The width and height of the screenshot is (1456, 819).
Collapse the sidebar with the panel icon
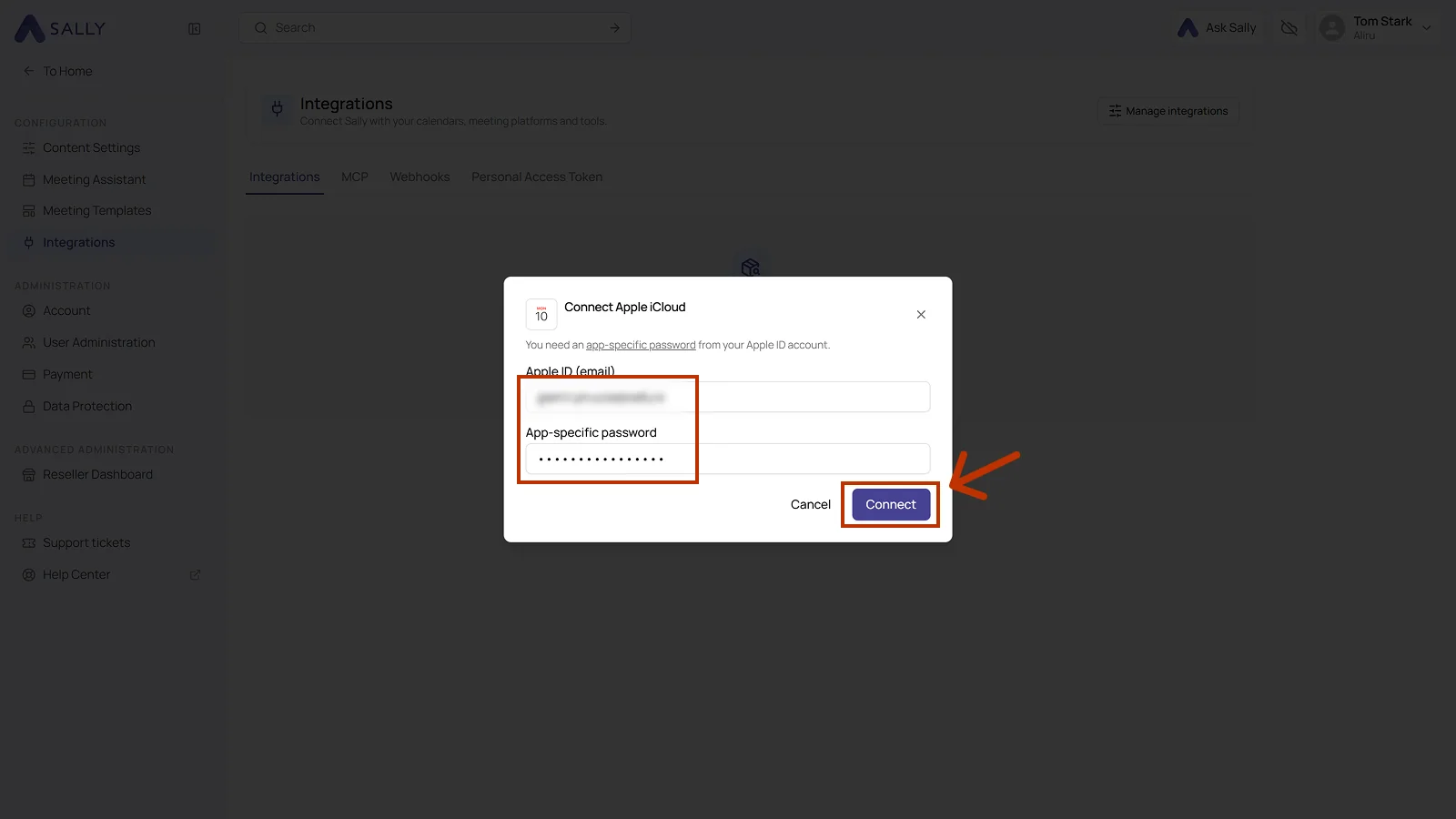pyautogui.click(x=195, y=28)
